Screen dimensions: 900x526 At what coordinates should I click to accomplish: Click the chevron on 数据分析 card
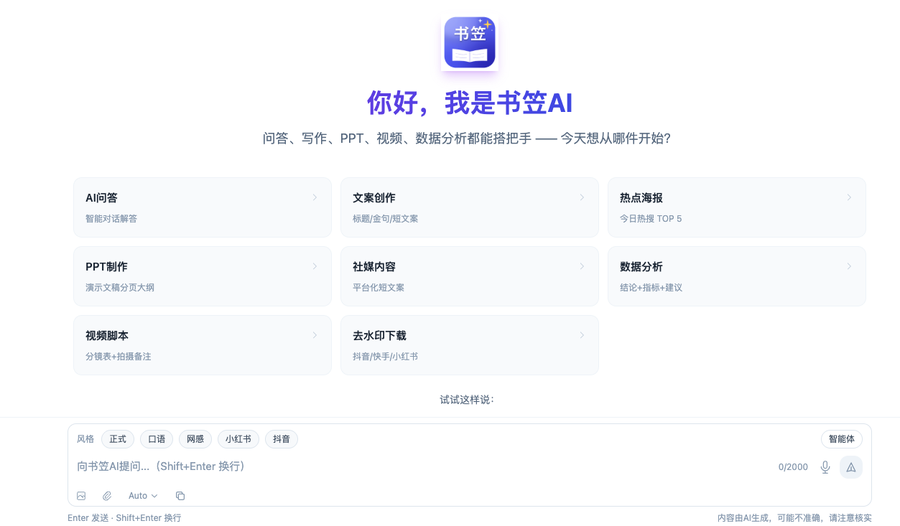tap(849, 266)
